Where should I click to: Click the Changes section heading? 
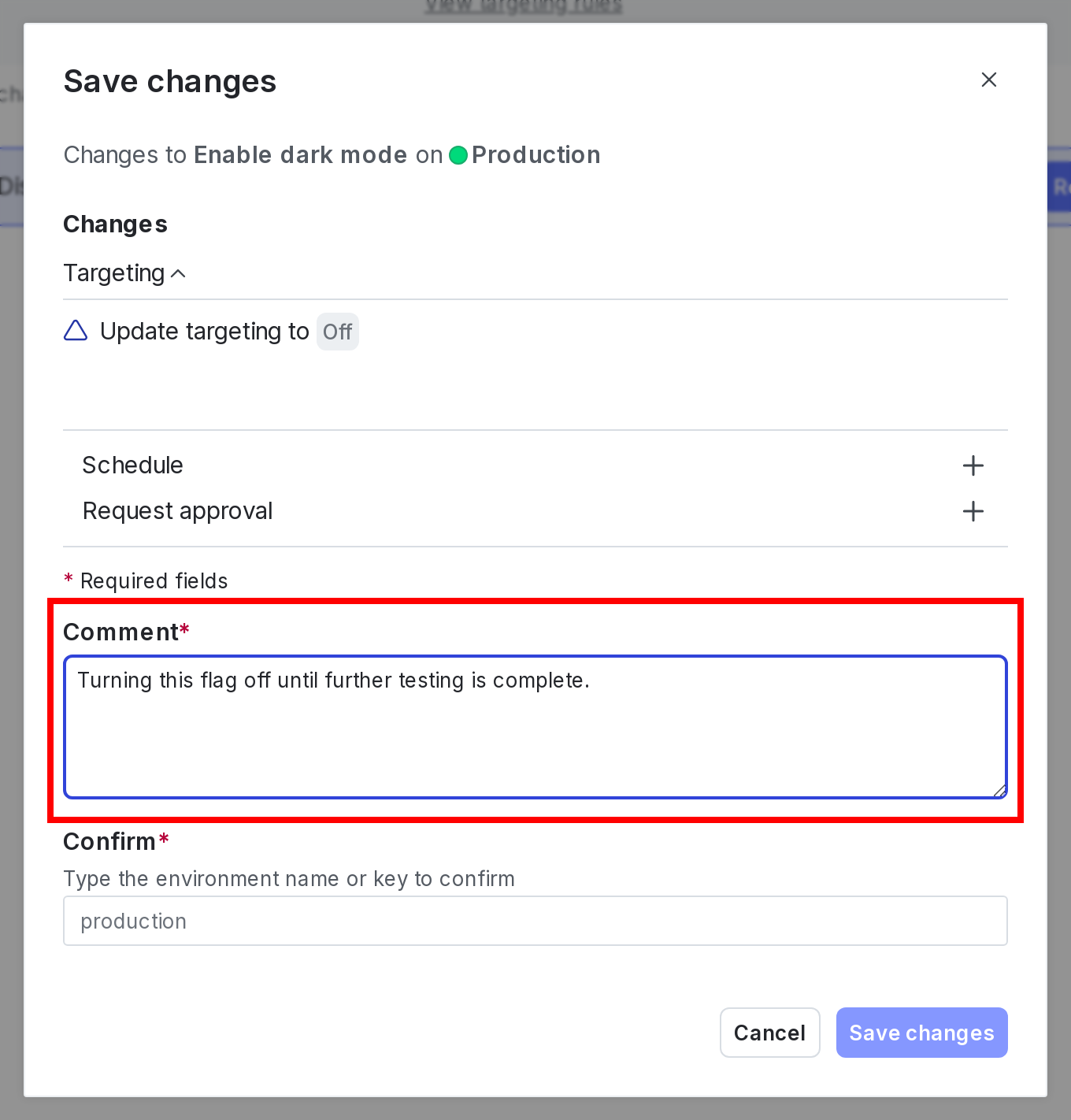pos(115,224)
